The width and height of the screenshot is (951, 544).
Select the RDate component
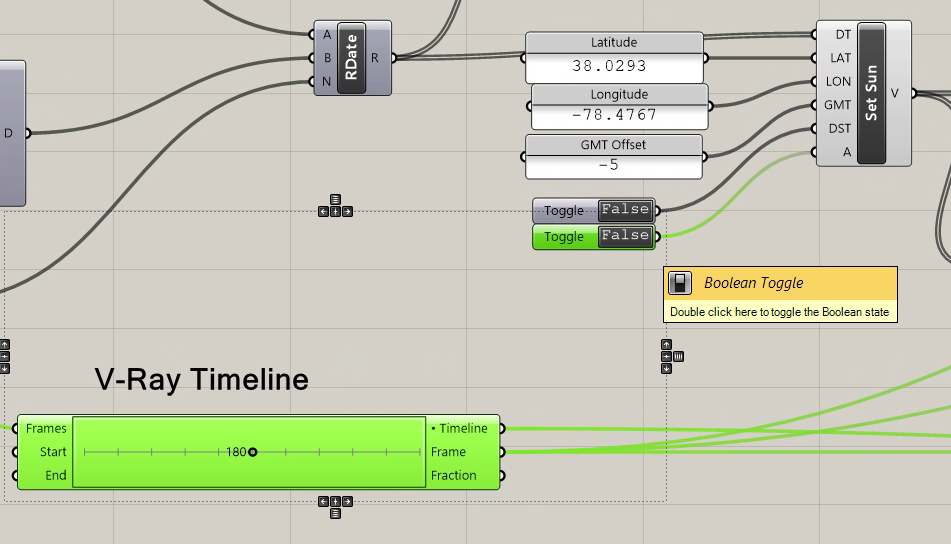[x=352, y=58]
